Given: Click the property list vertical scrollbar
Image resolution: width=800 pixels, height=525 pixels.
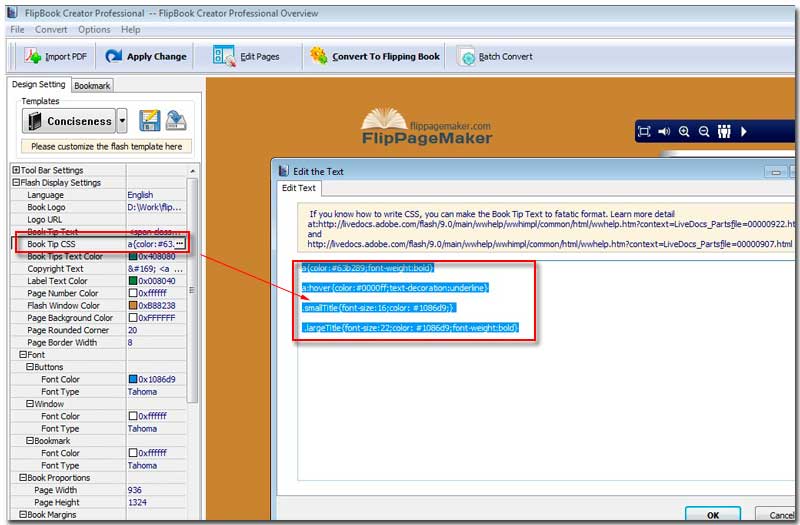Looking at the screenshot, I should tap(192, 291).
